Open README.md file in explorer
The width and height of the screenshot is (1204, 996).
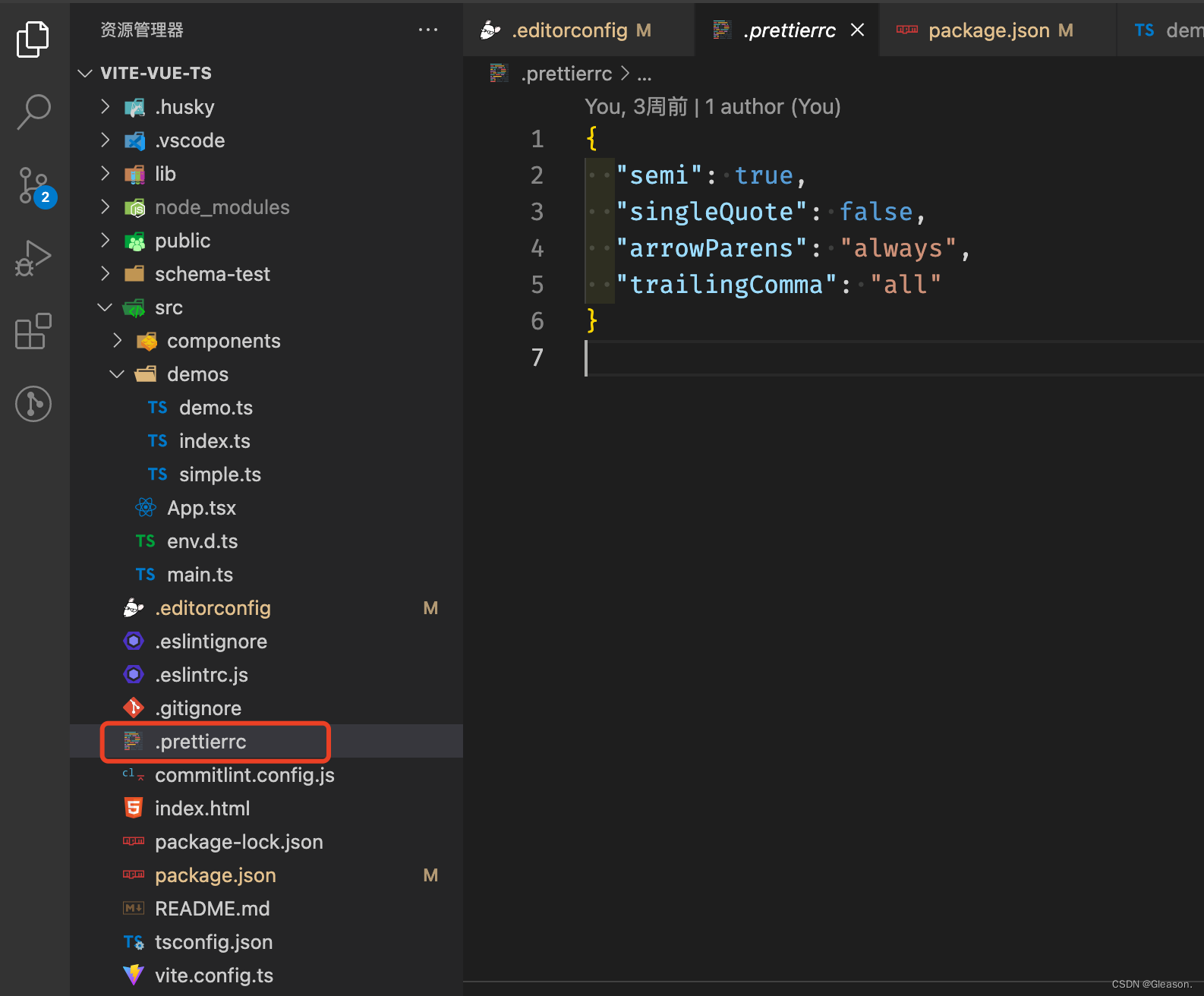tap(266, 909)
